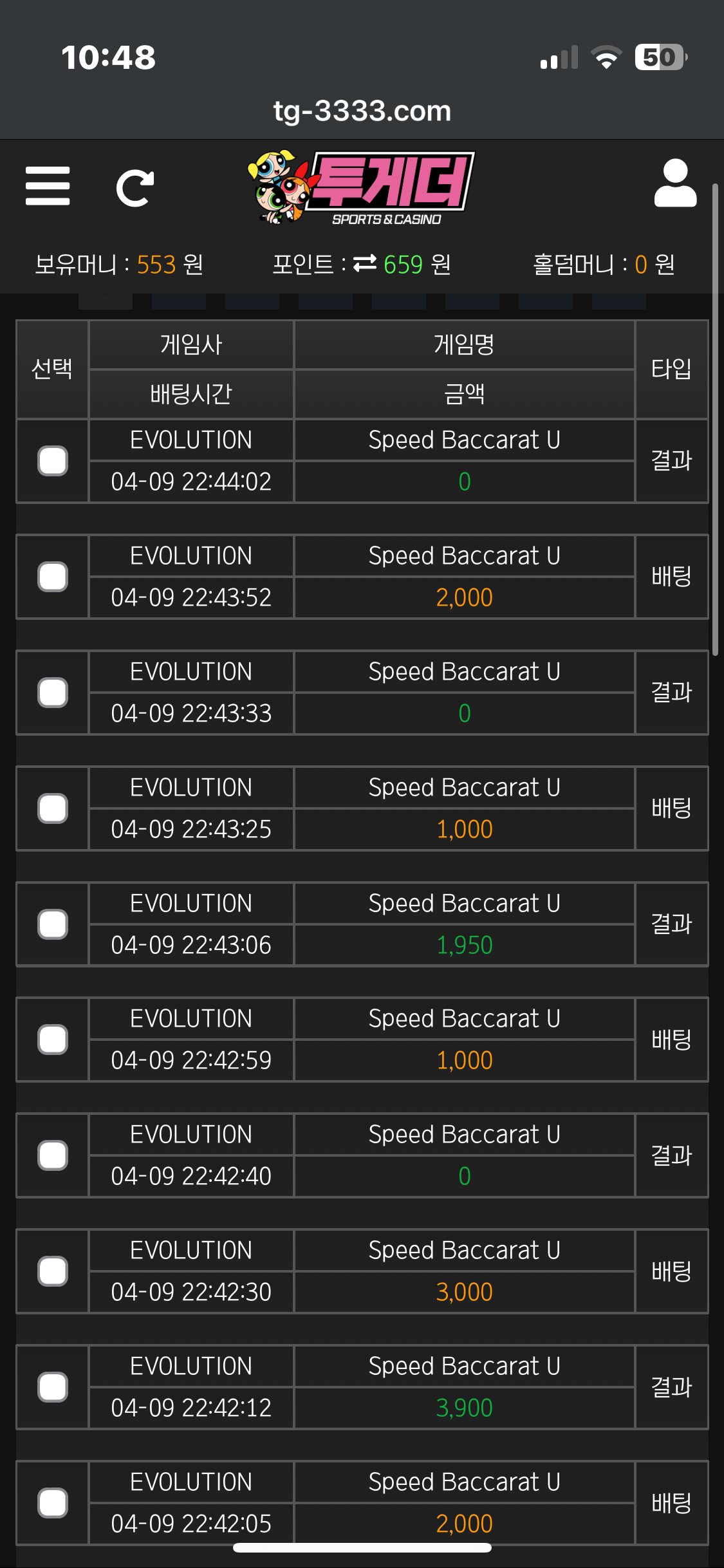The height and width of the screenshot is (1568, 724).
Task: Open the user profile icon
Action: point(675,183)
